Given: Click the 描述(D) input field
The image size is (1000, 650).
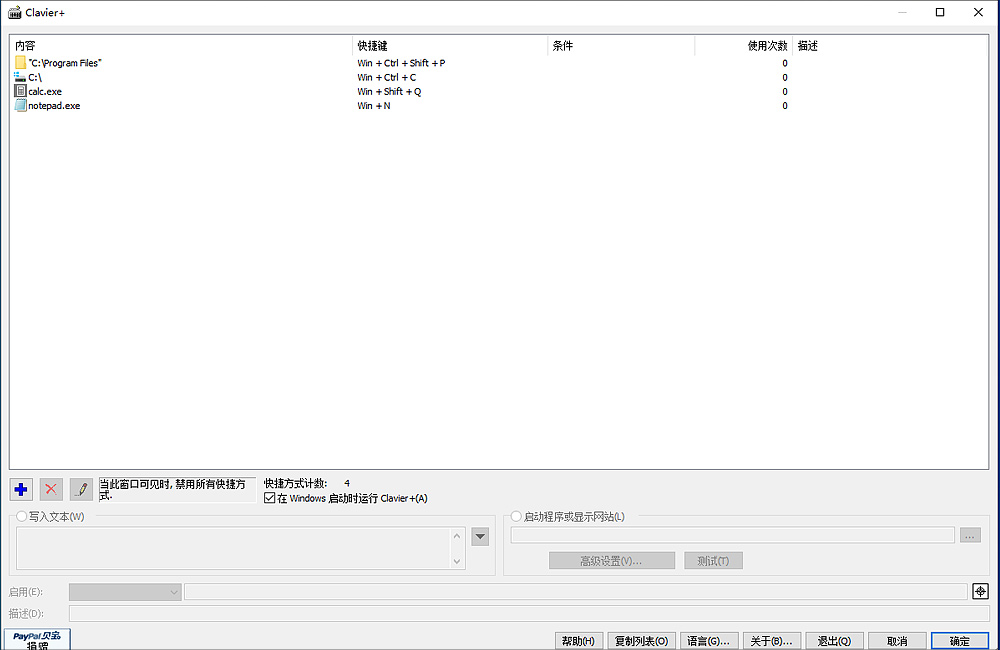Looking at the screenshot, I should pos(529,614).
